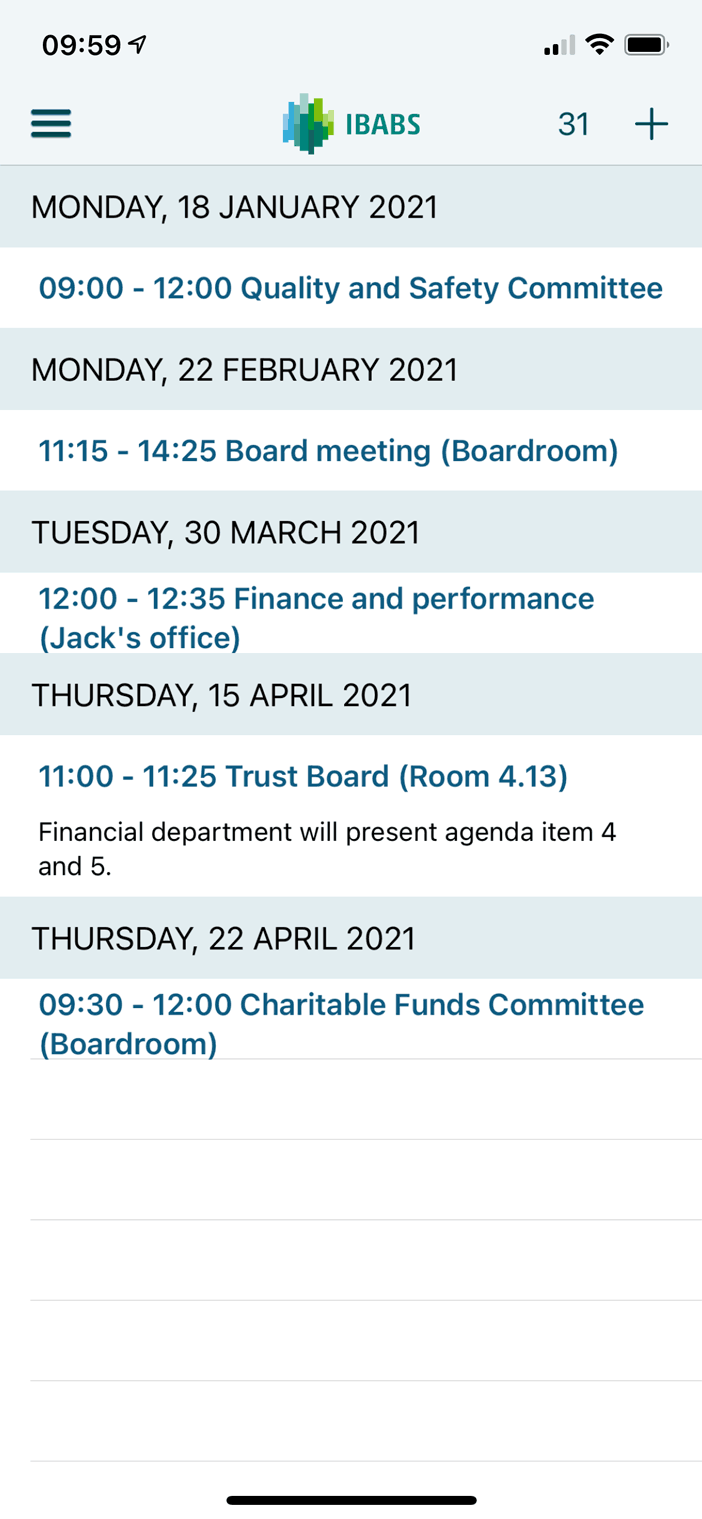Tap the Thursday, 15 April 2021 header
This screenshot has height=1519, width=702.
pyautogui.click(x=221, y=695)
